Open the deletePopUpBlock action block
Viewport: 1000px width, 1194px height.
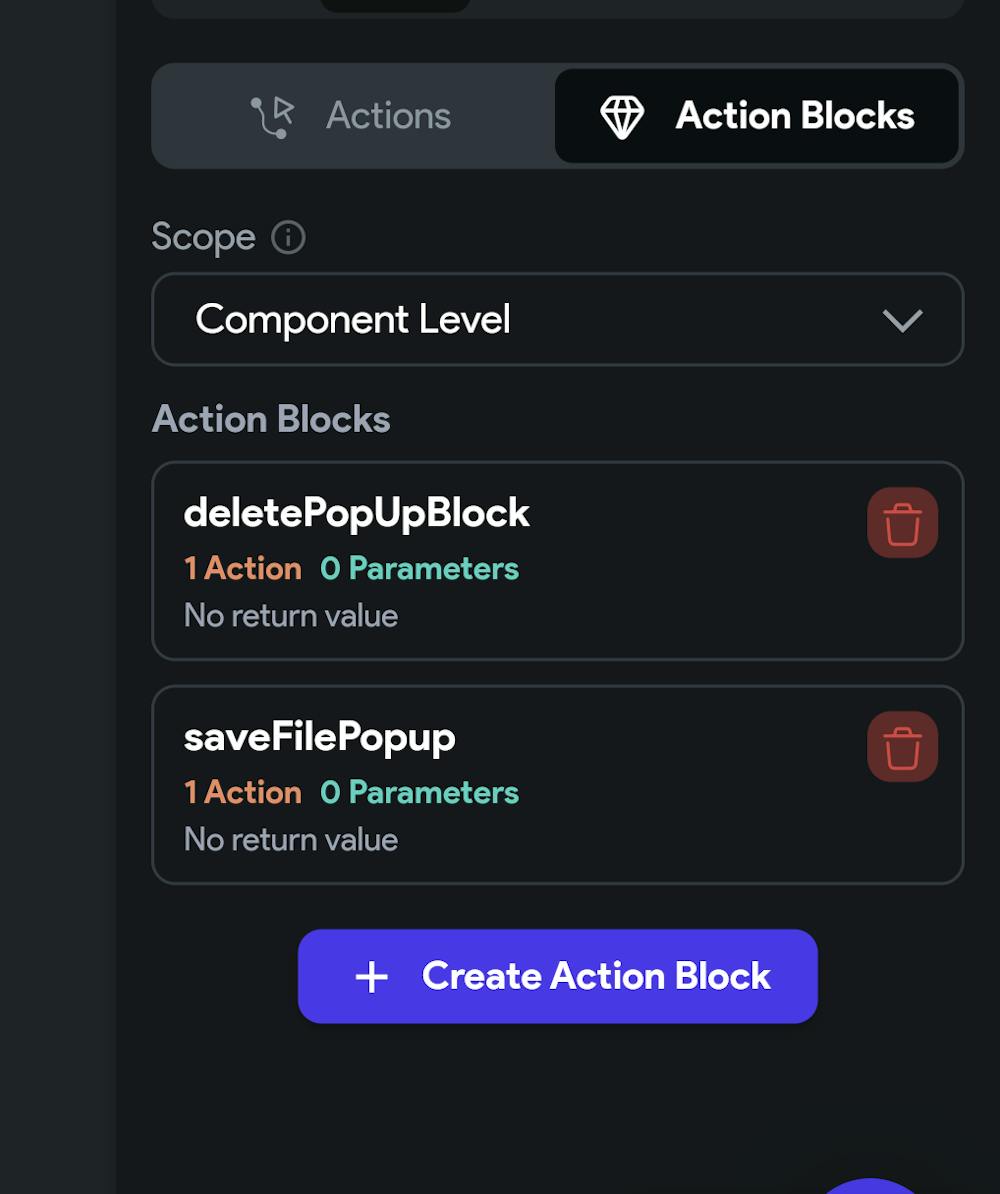click(356, 514)
